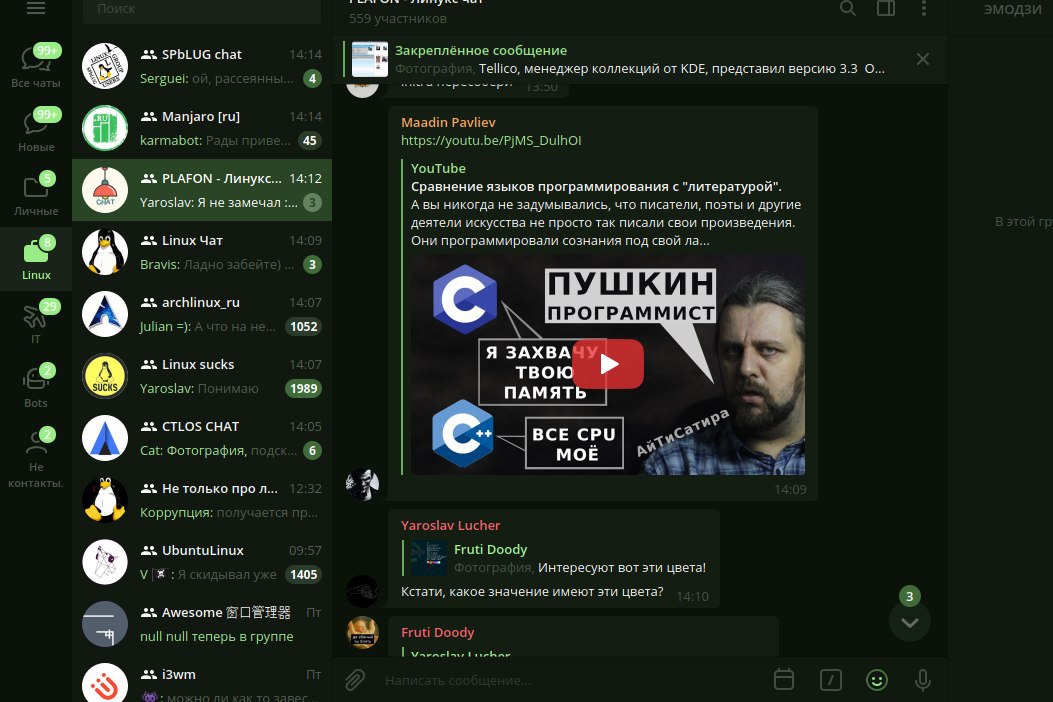The height and width of the screenshot is (702, 1053).
Task: Click the UbuntuLinux avatar
Action: click(105, 562)
